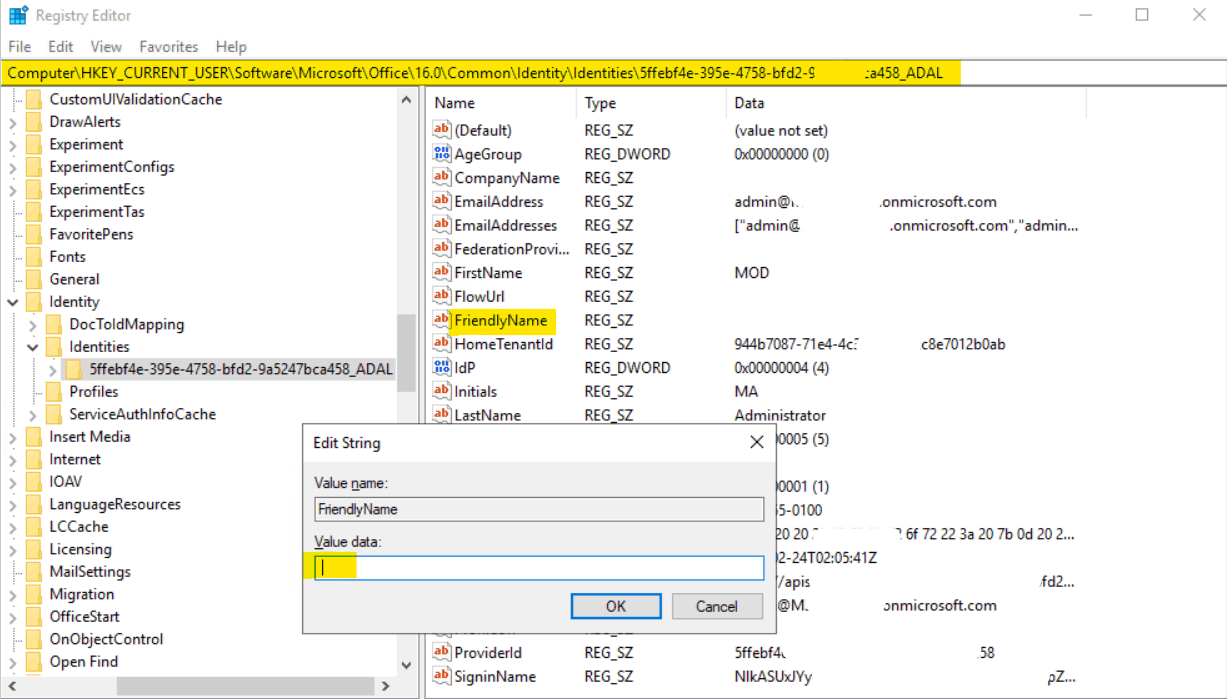Open the File menu
Viewport: 1227px width, 699px height.
pyautogui.click(x=20, y=46)
